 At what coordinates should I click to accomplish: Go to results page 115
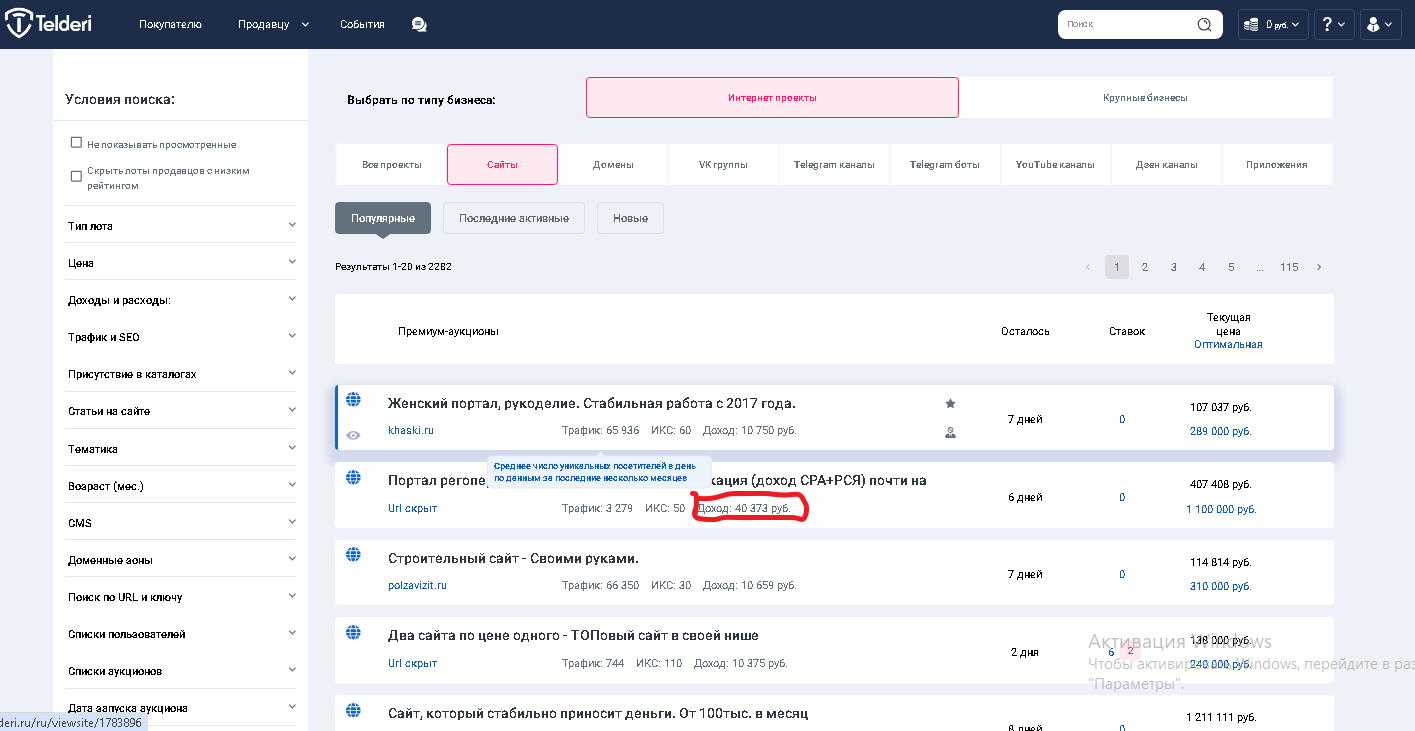click(x=1289, y=267)
